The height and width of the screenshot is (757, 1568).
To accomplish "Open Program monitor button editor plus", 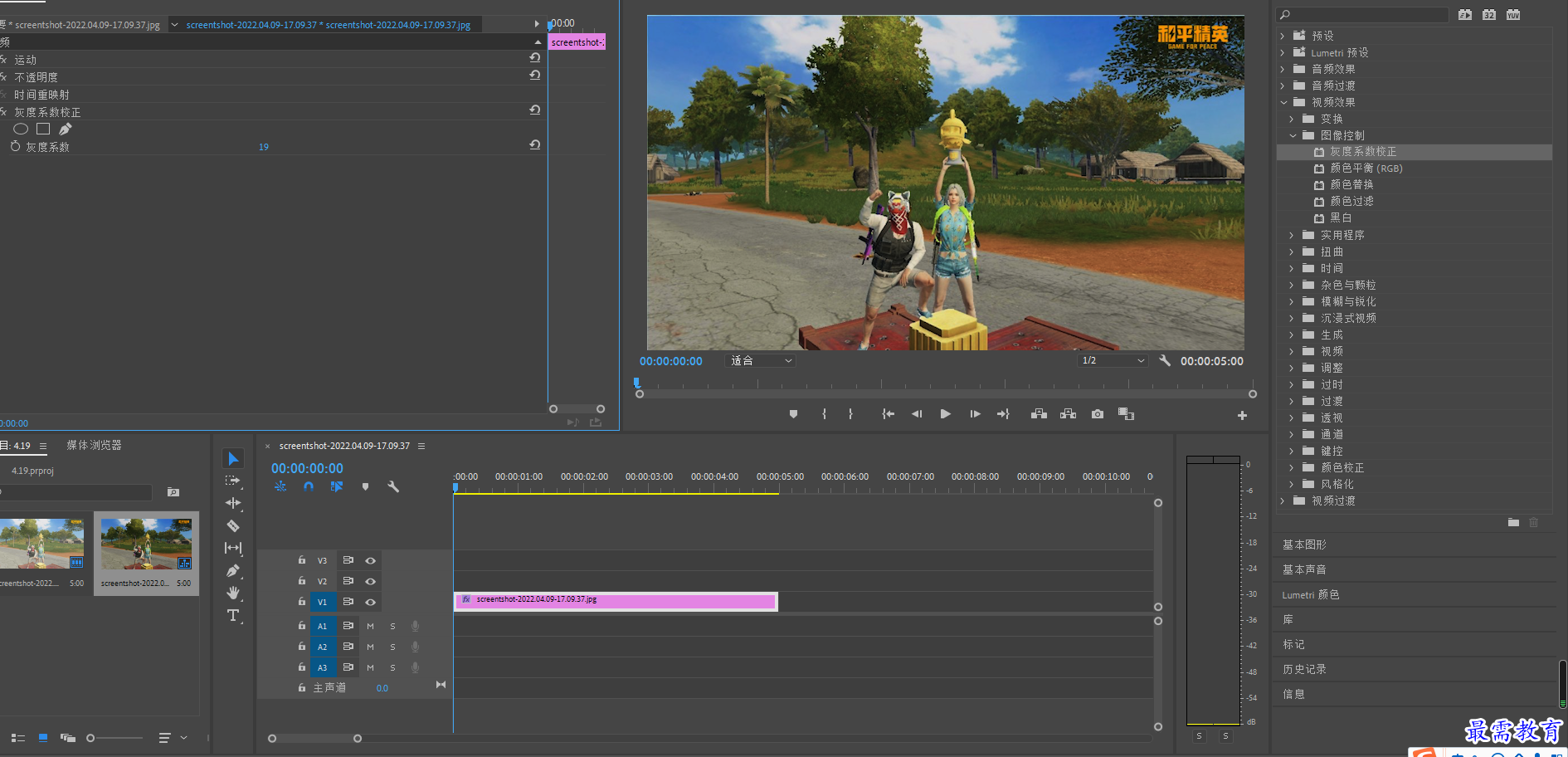I will (x=1242, y=415).
